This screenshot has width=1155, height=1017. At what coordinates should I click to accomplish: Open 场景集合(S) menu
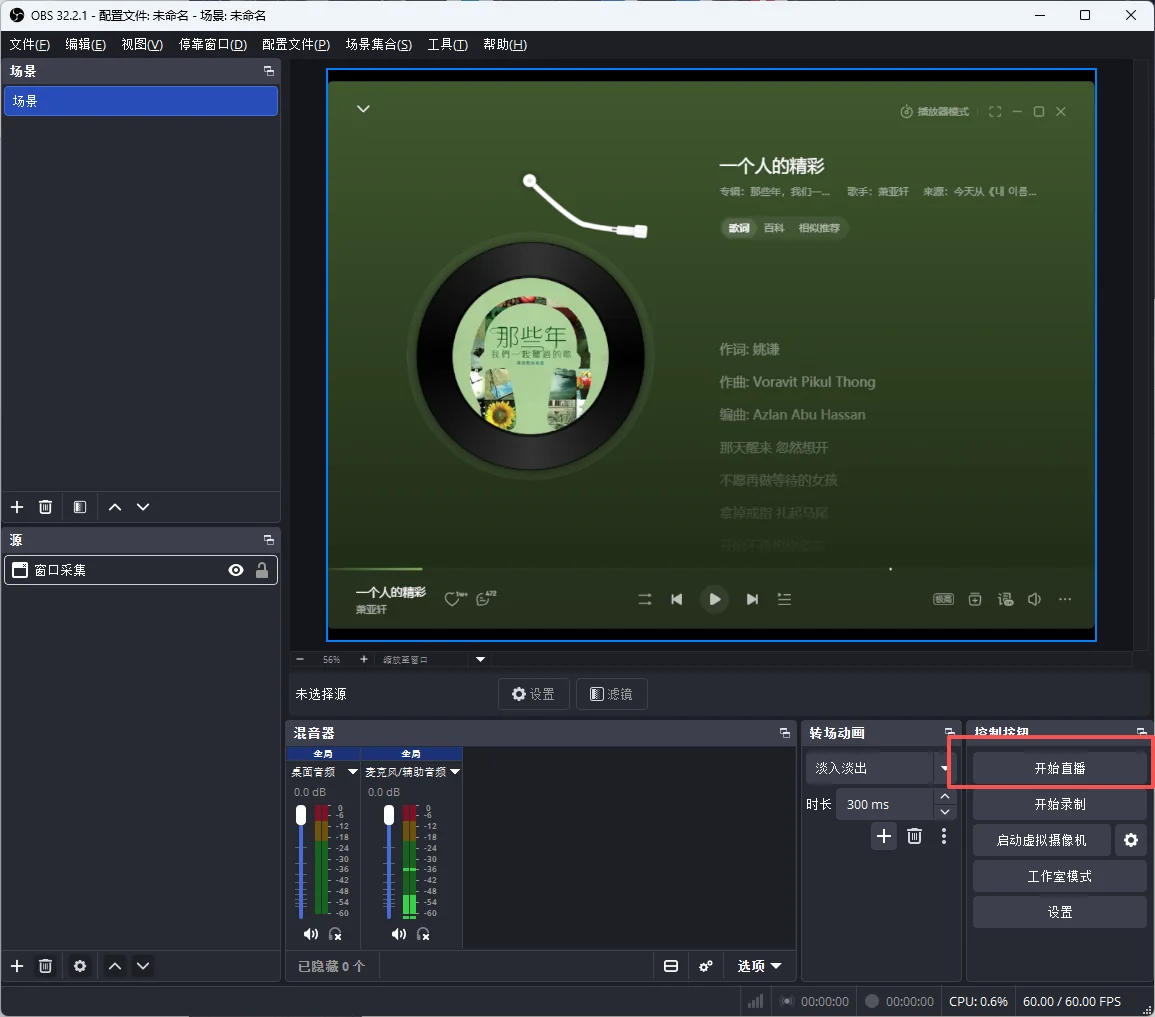pyautogui.click(x=379, y=44)
